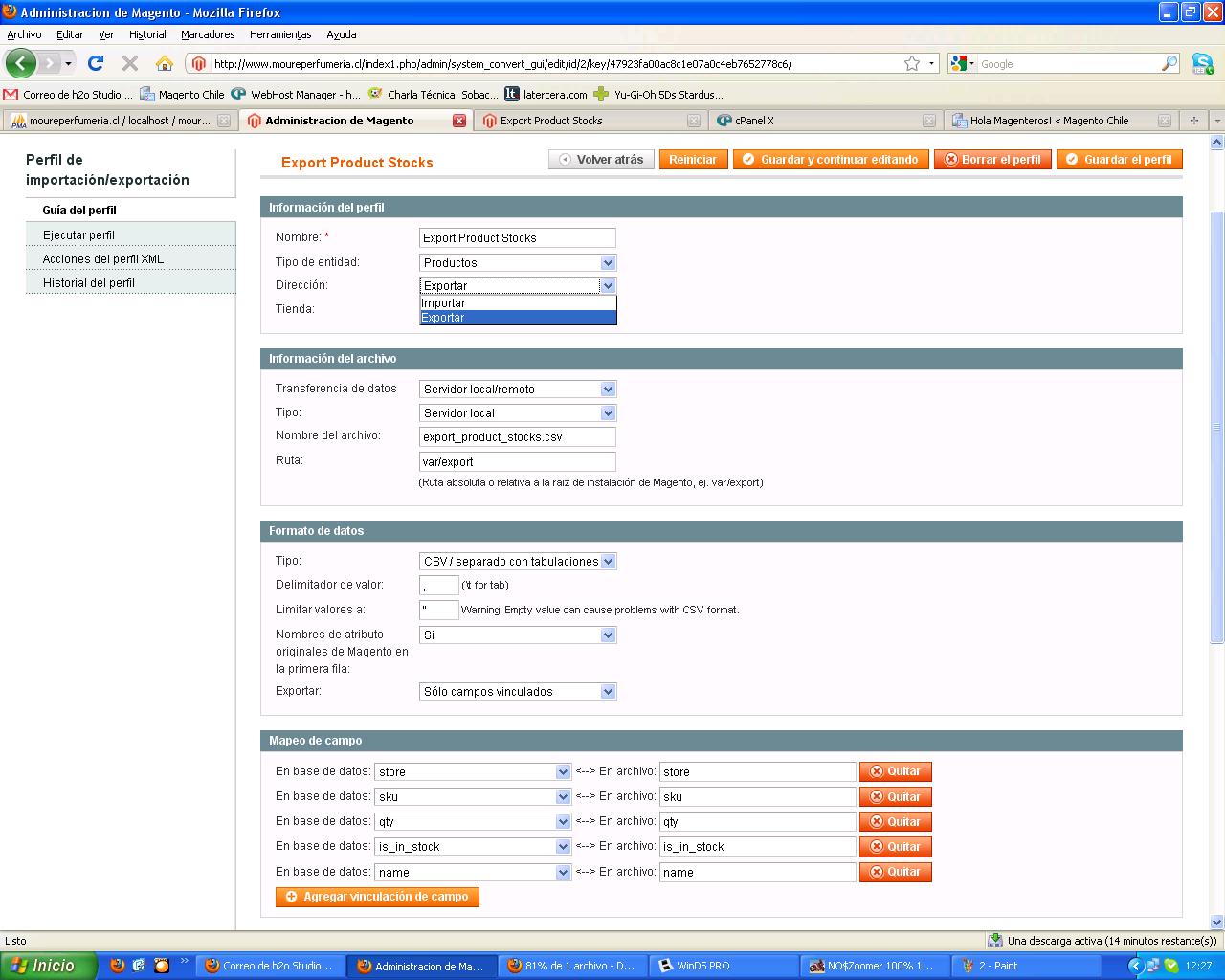Switch to moureperfumeria.cl localhost tab
This screenshot has width=1225, height=980.
click(x=119, y=121)
